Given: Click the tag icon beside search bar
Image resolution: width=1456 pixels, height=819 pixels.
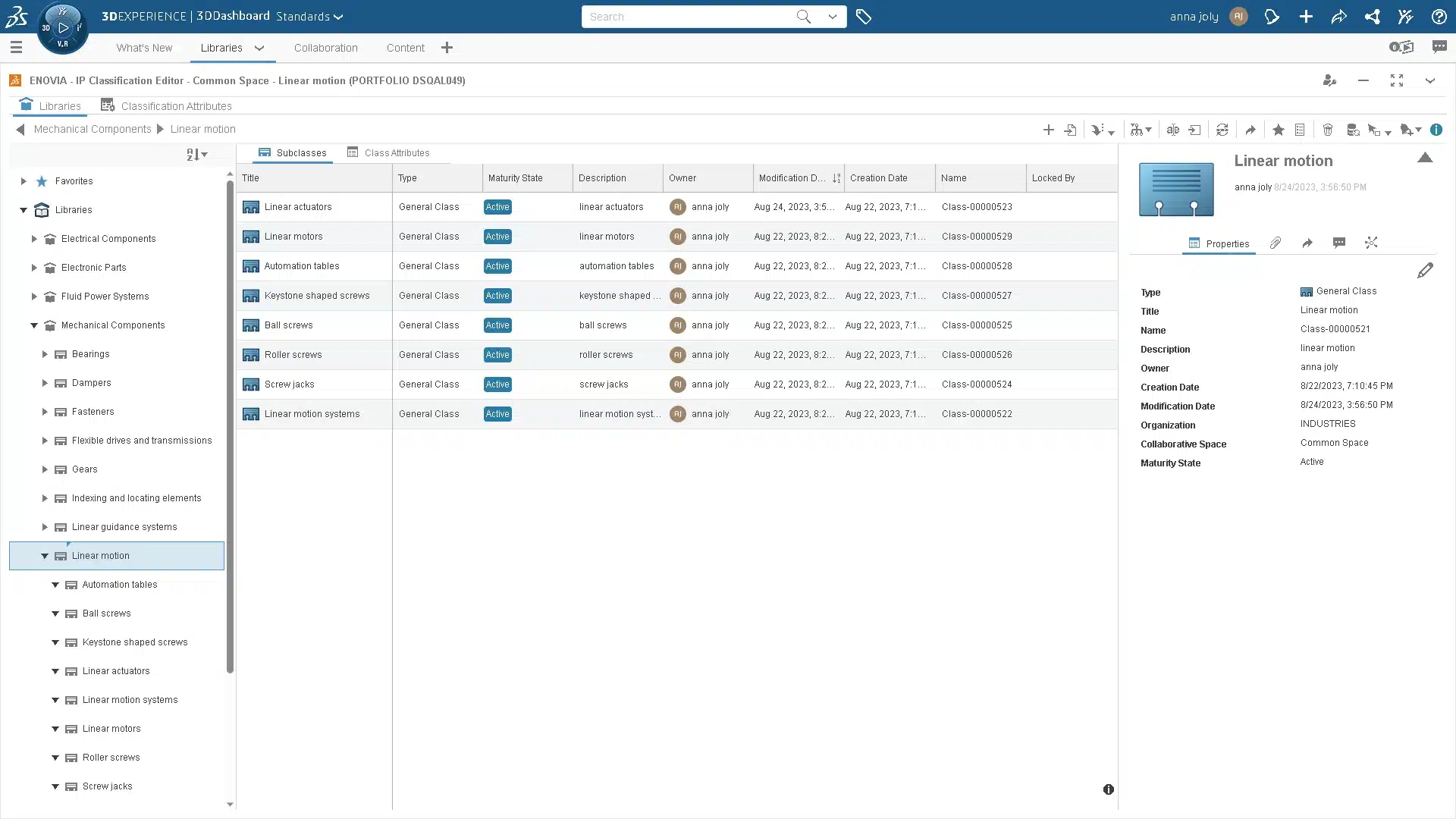Looking at the screenshot, I should [864, 17].
